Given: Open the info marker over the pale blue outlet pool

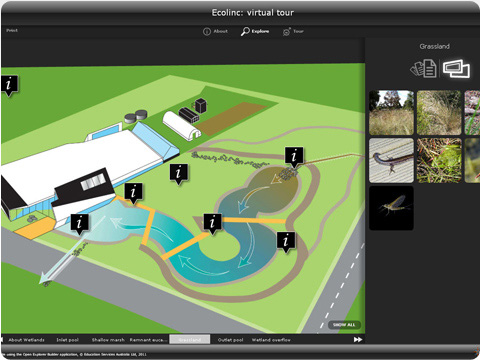Looking at the screenshot, I should 79,224.
